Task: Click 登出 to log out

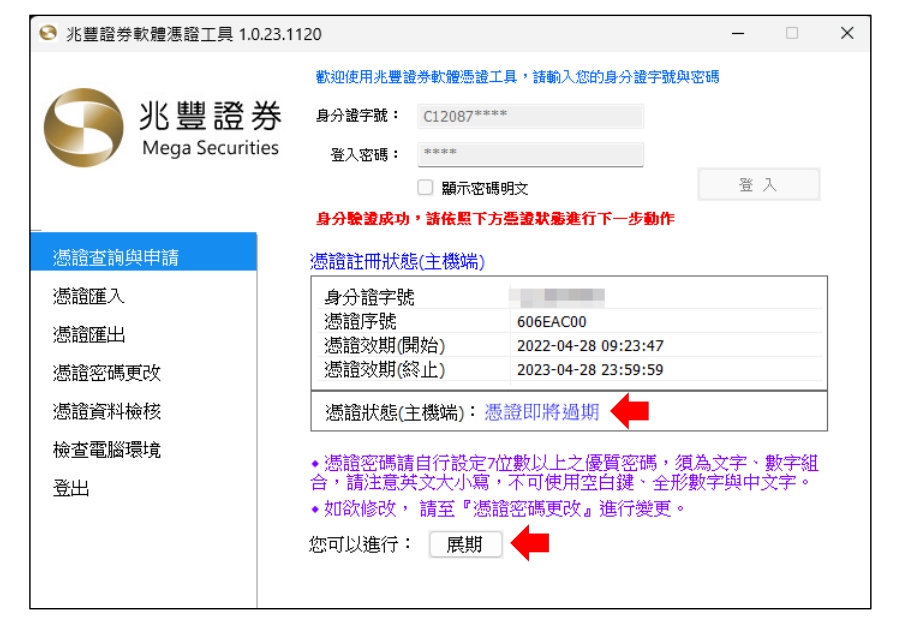Action: coord(71,488)
